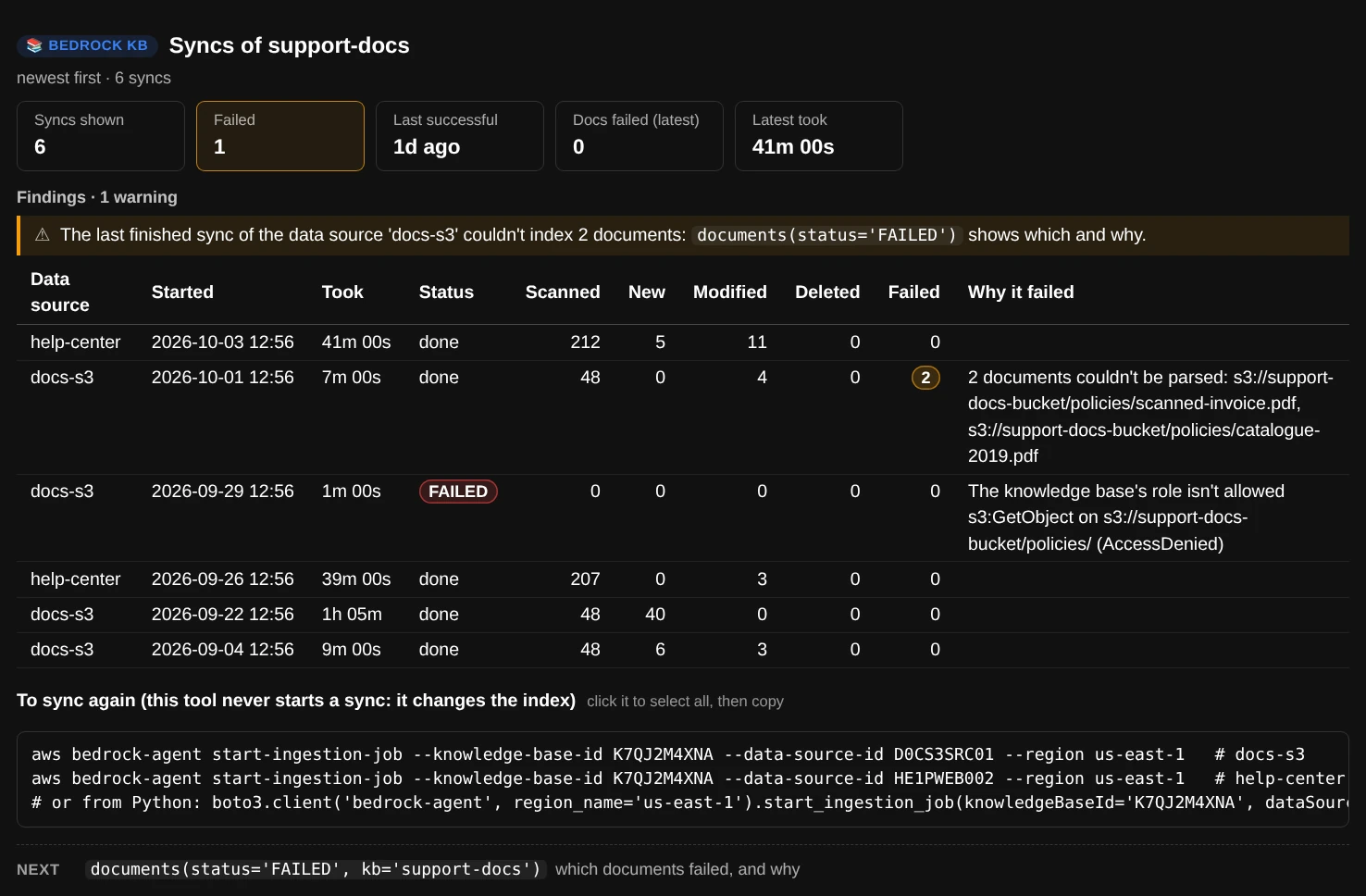Click the Python boto3 comment line in the code block
Screen dimensions: 1366x896
(x=689, y=803)
